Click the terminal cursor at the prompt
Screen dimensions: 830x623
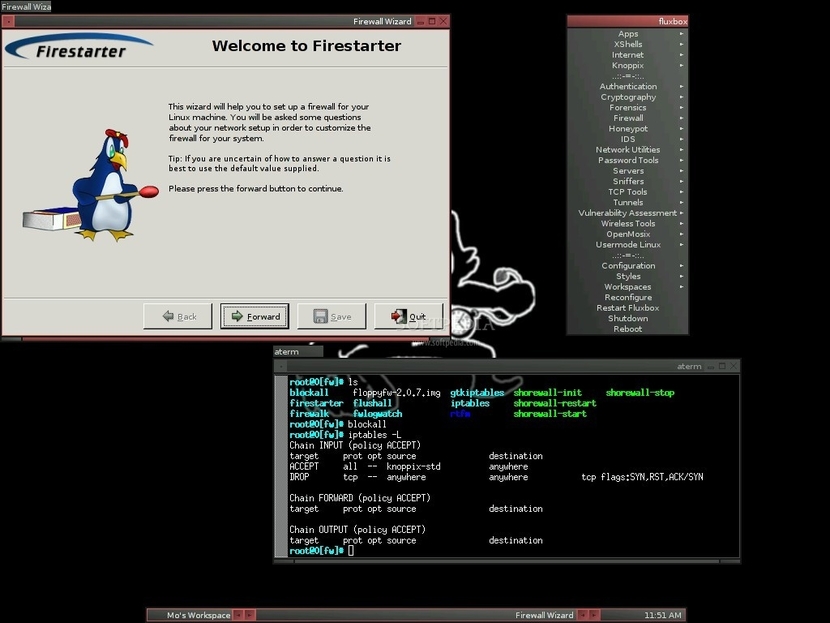click(x=351, y=551)
